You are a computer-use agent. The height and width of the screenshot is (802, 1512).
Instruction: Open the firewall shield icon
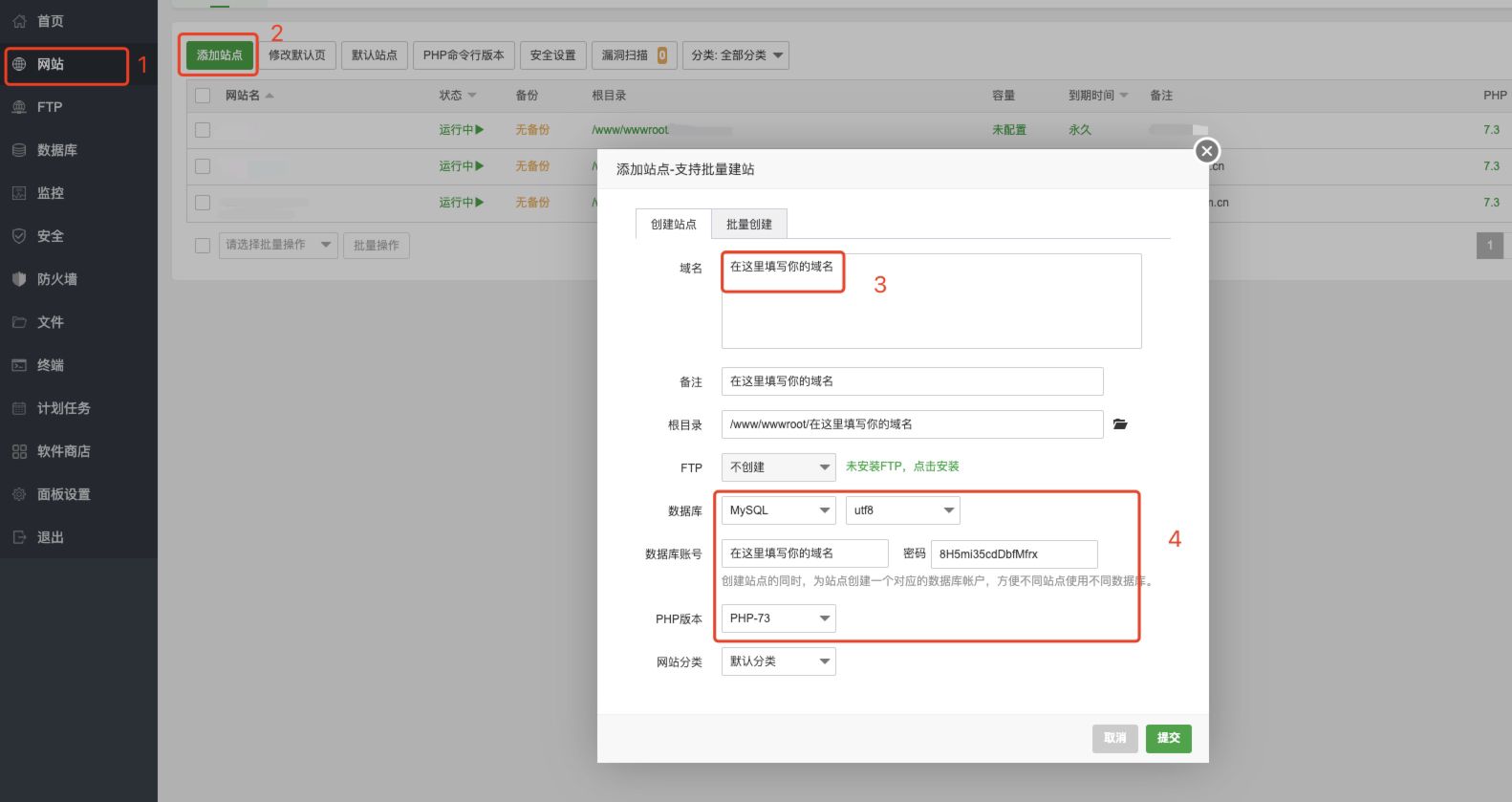tap(19, 279)
